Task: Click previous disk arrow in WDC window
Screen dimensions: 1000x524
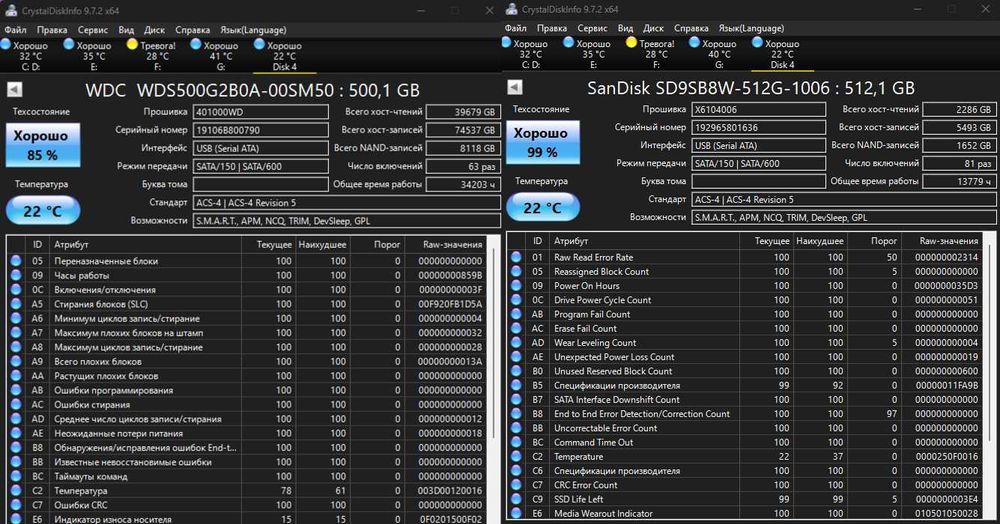Action: point(15,90)
